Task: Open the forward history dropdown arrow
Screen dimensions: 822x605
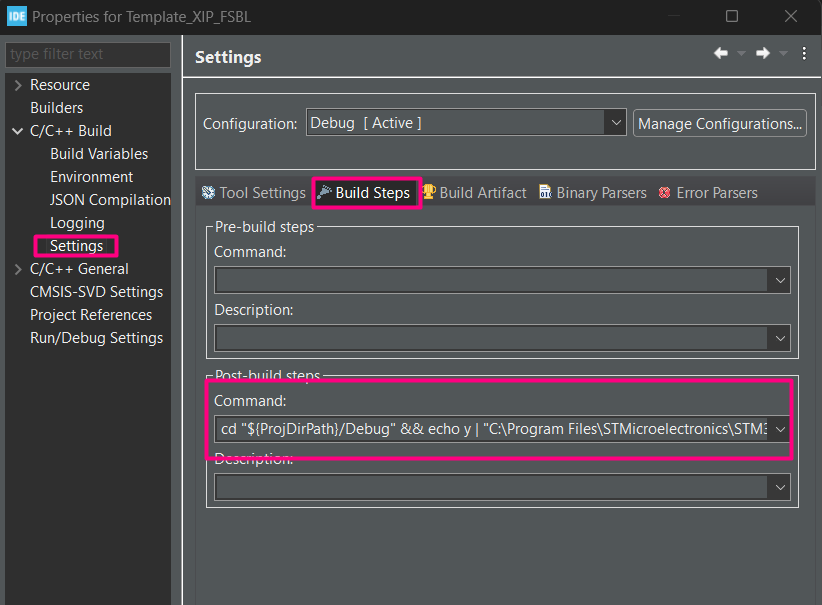Action: pos(783,54)
